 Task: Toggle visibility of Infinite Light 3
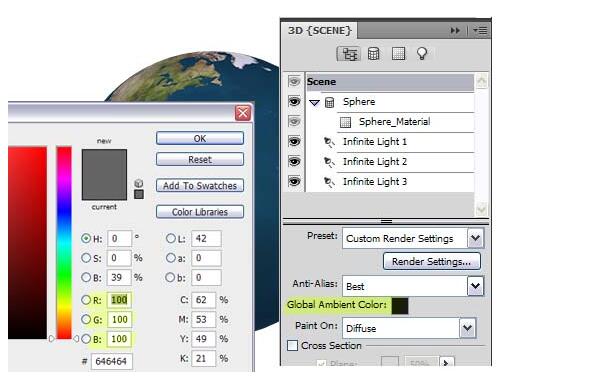[294, 182]
